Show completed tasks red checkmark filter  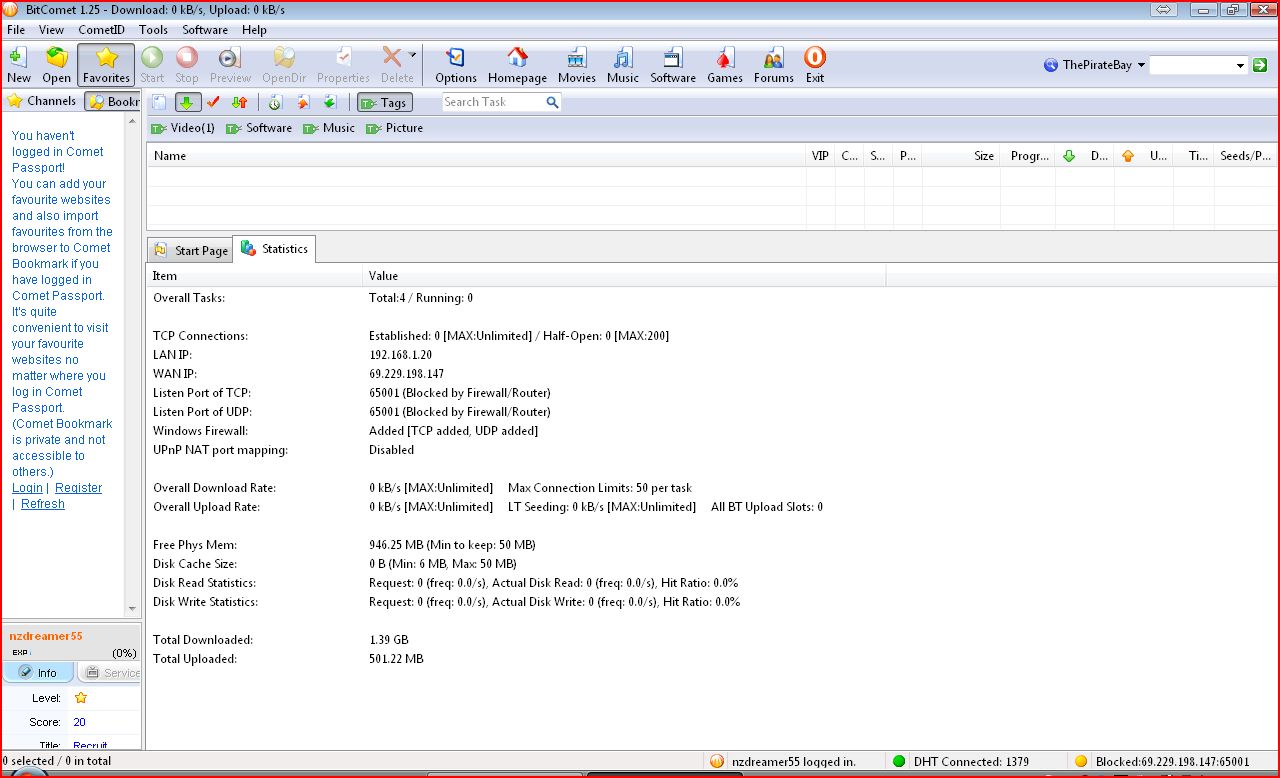(213, 102)
